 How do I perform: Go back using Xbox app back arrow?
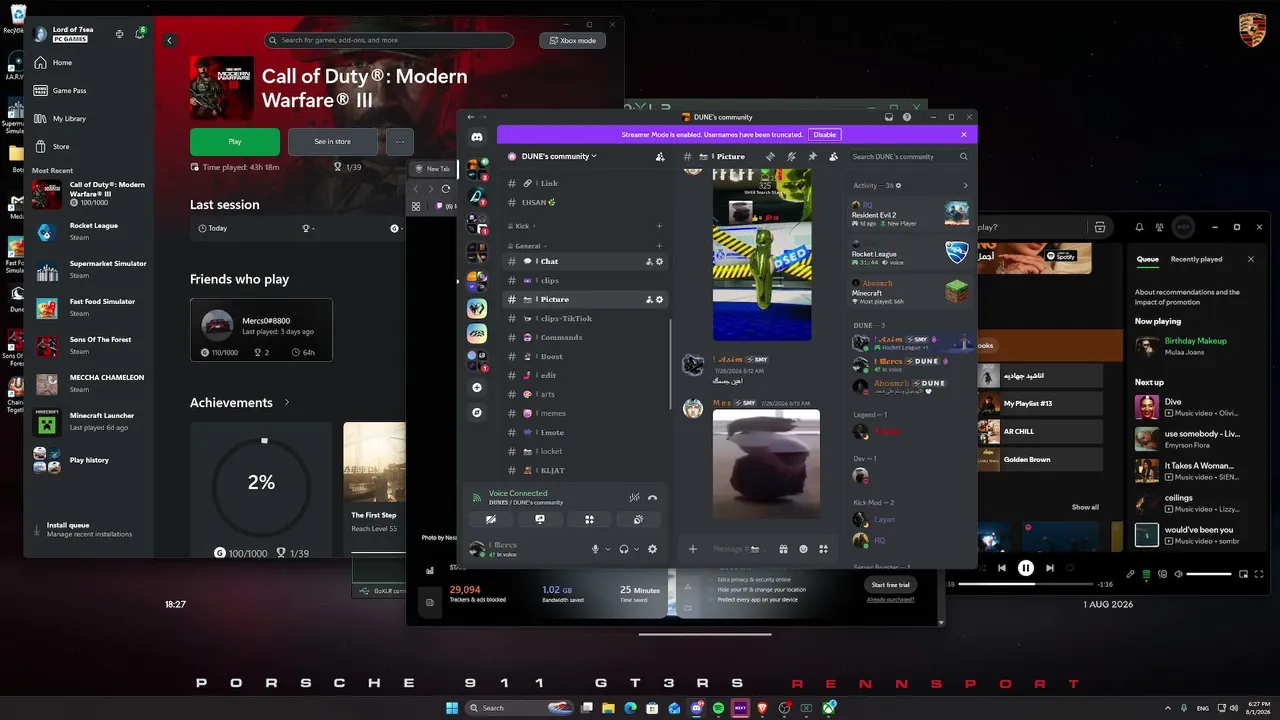tap(170, 40)
